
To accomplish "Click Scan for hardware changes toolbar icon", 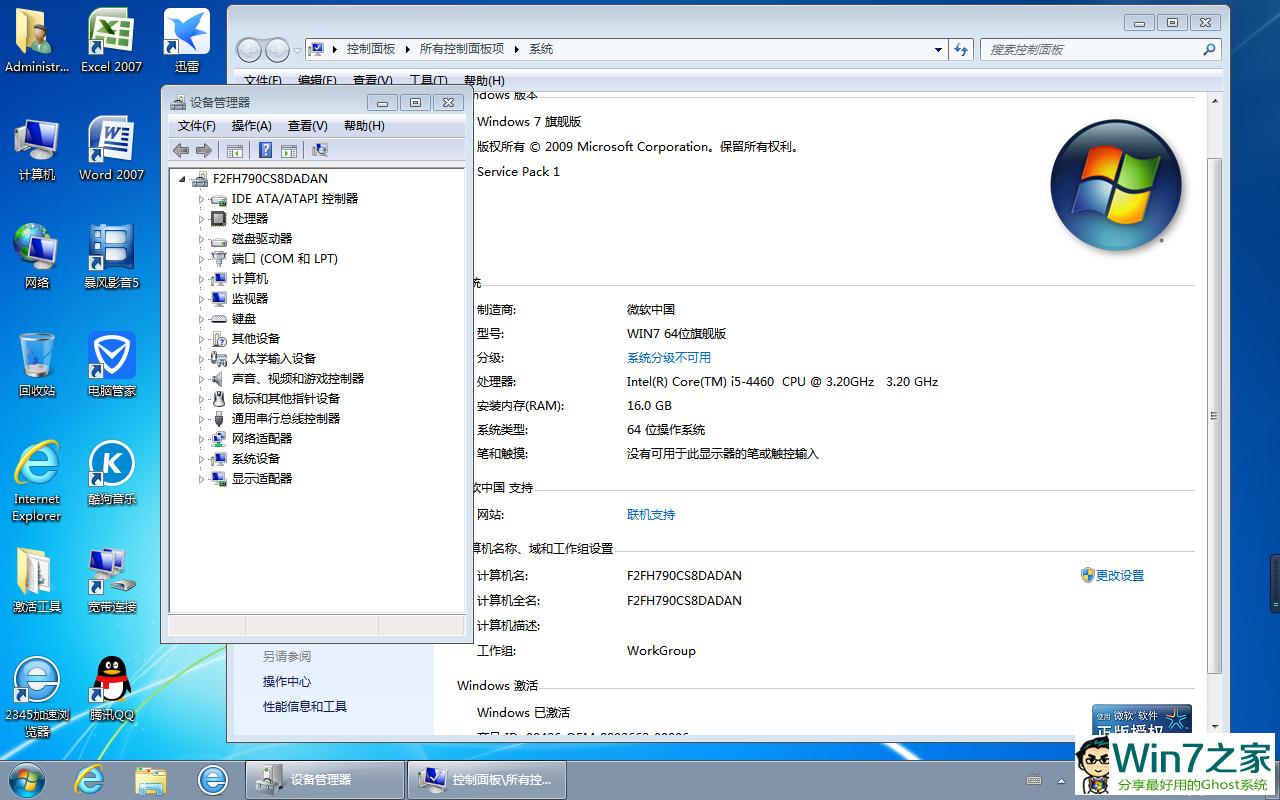I will coord(320,150).
